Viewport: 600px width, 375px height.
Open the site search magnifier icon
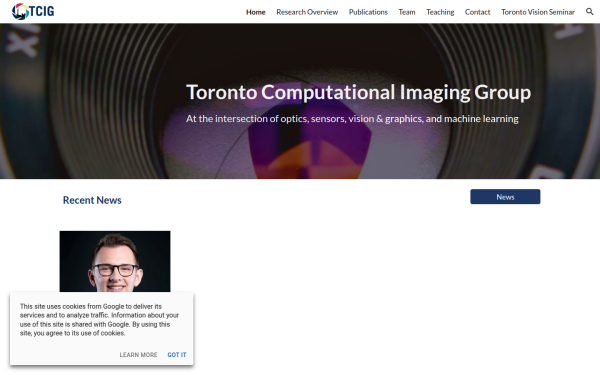[590, 12]
